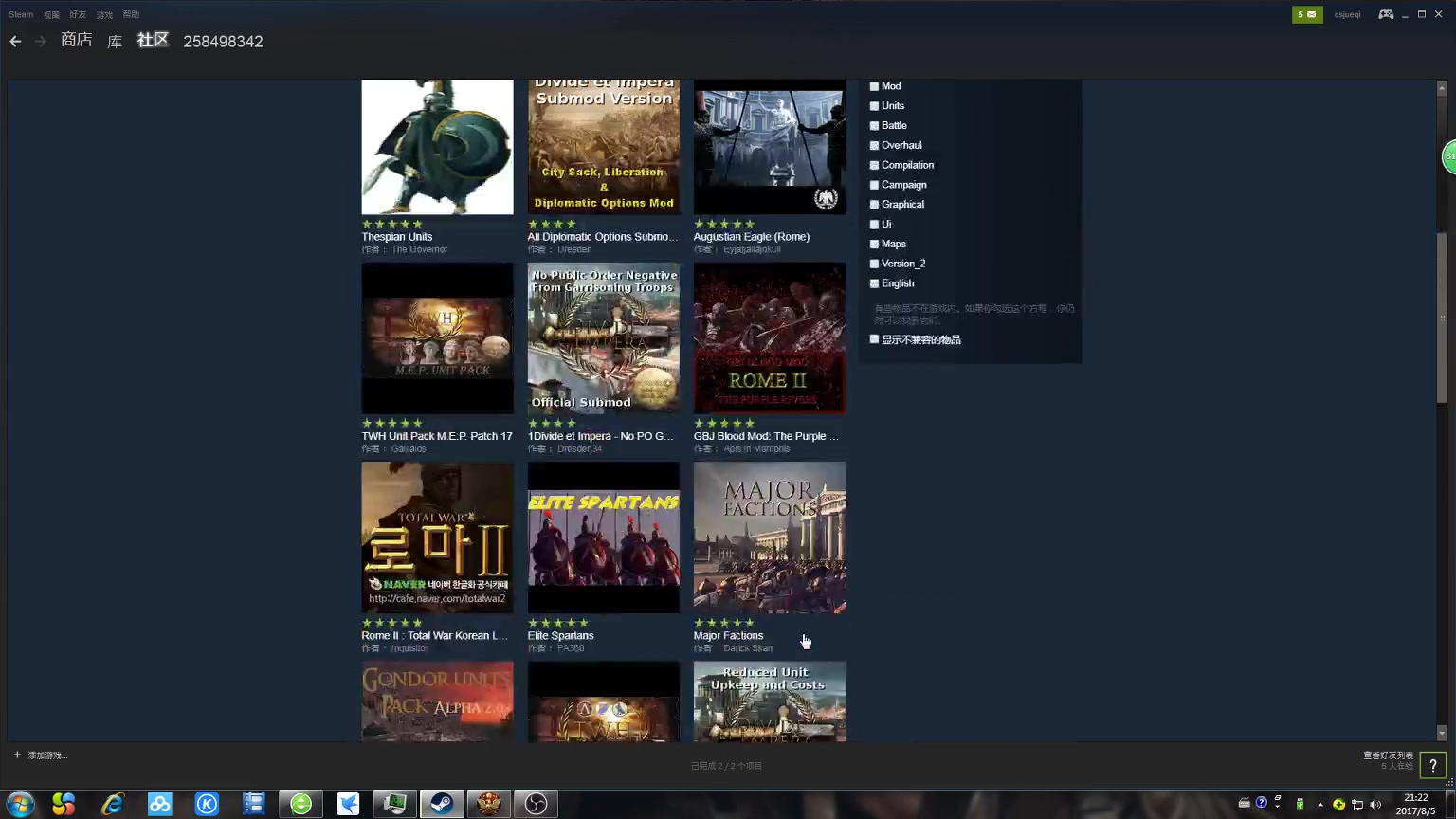Image resolution: width=1456 pixels, height=819 pixels.
Task: Open the colorful pinwheel taskbar app
Action: (x=64, y=804)
